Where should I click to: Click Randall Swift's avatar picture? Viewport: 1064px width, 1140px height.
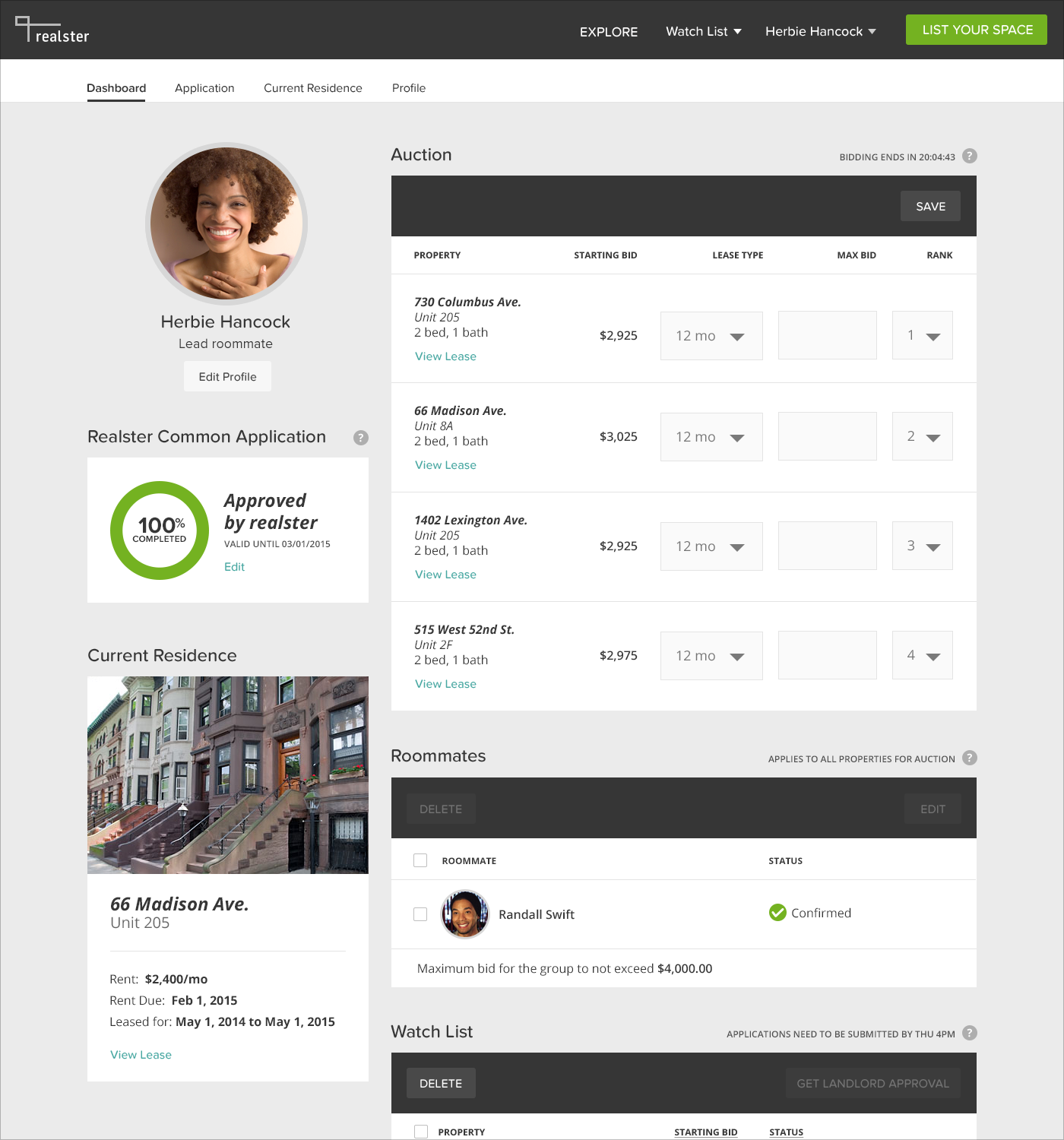tap(464, 914)
